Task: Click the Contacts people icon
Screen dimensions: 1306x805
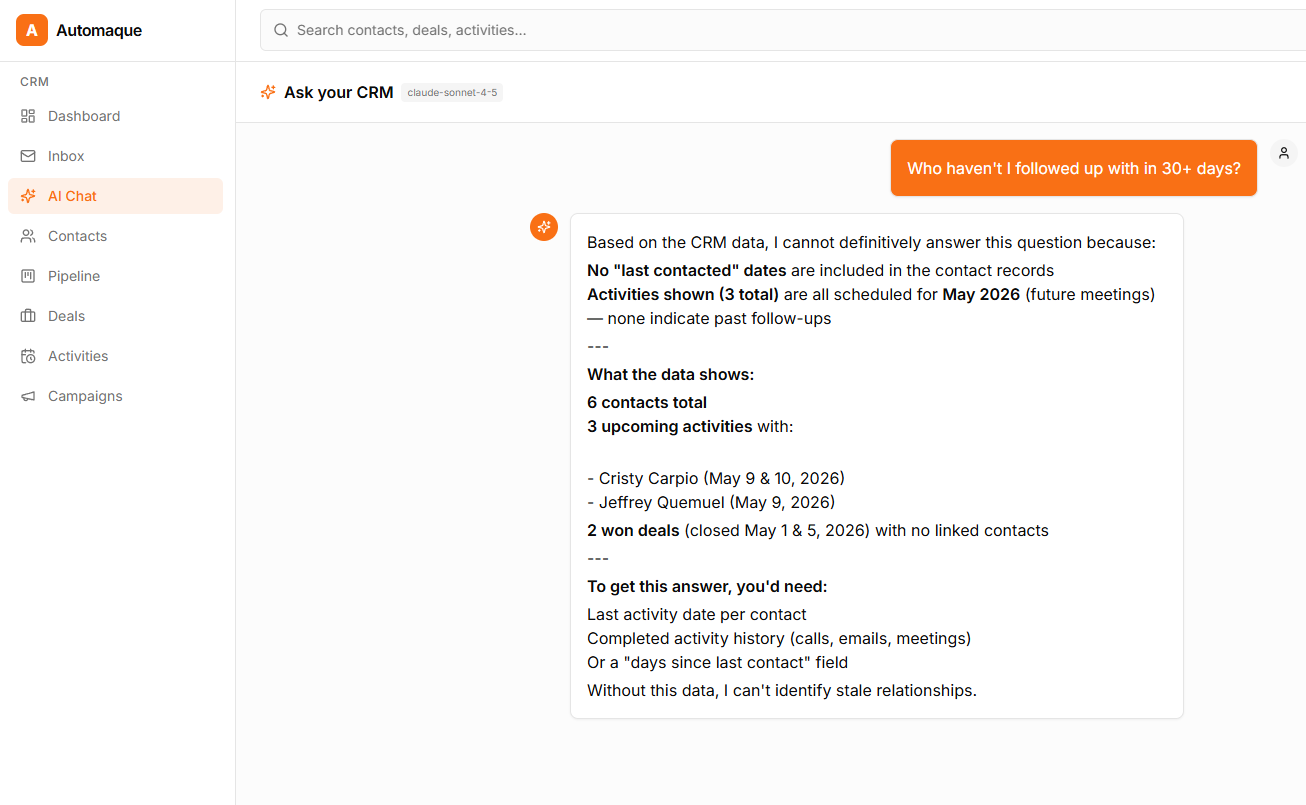Action: click(28, 236)
